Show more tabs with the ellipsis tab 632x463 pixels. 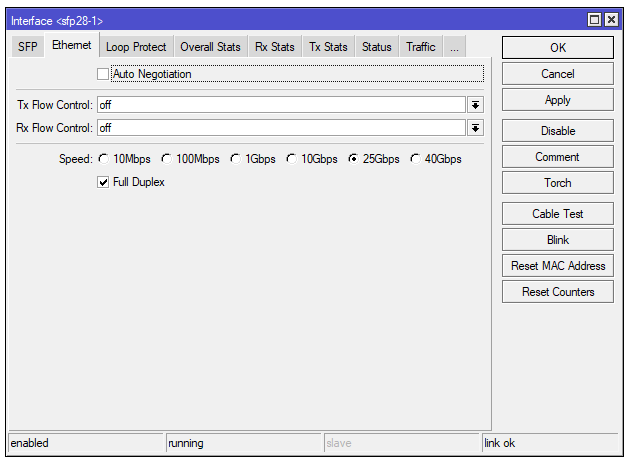(455, 47)
